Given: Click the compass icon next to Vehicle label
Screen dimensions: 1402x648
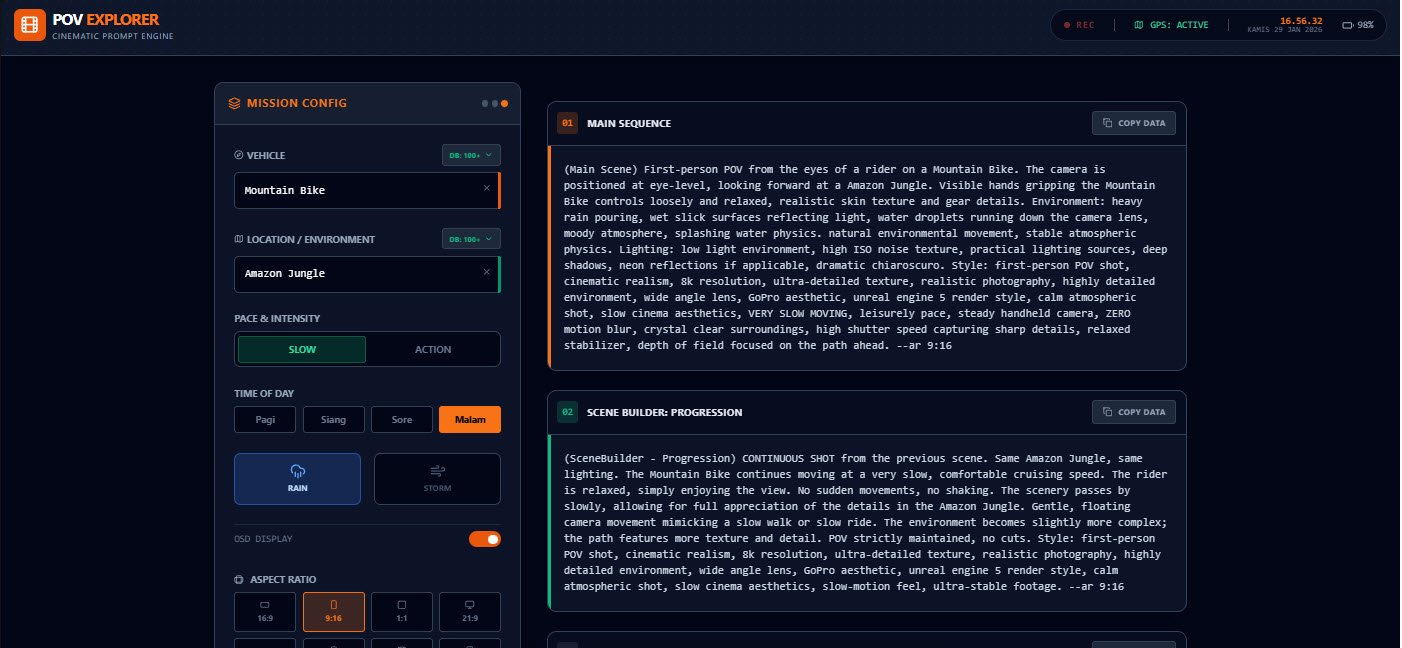Looking at the screenshot, I should click(x=238, y=155).
